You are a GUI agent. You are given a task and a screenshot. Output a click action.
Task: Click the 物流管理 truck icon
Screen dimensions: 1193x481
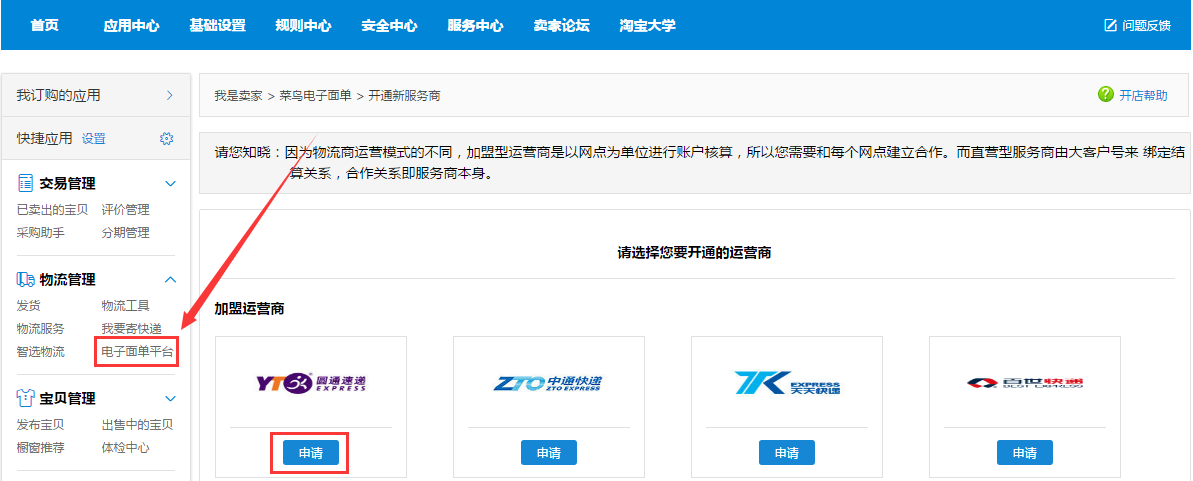click(x=26, y=279)
